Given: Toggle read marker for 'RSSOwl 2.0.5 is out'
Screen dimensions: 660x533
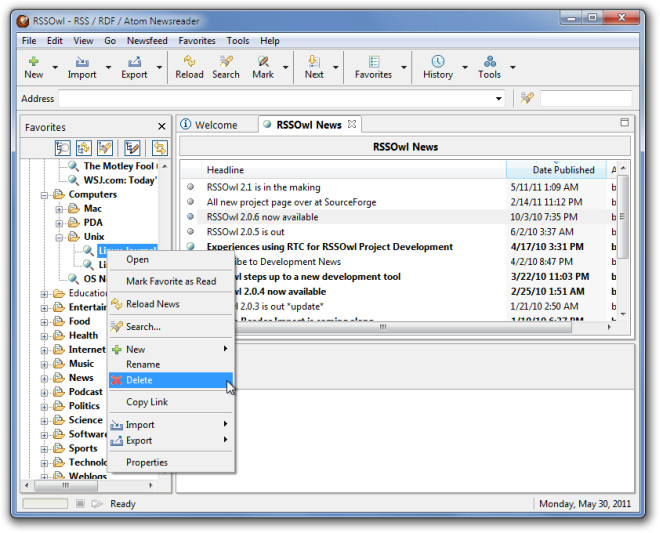Looking at the screenshot, I should tap(190, 231).
